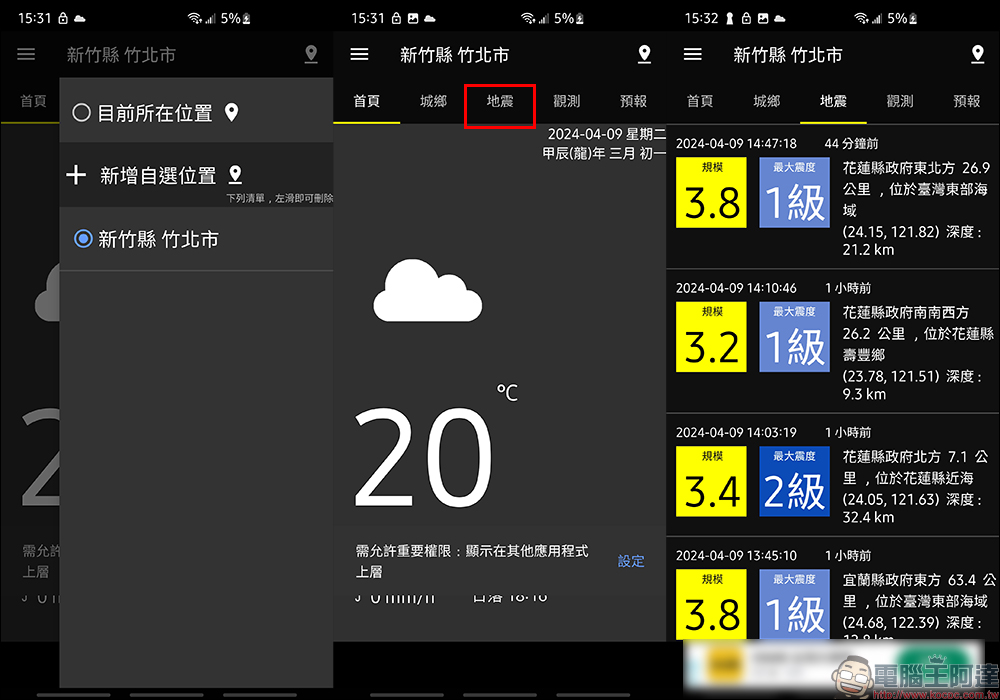Switch to 城鄉 tab in right screen
The height and width of the screenshot is (700, 1000).
click(767, 101)
